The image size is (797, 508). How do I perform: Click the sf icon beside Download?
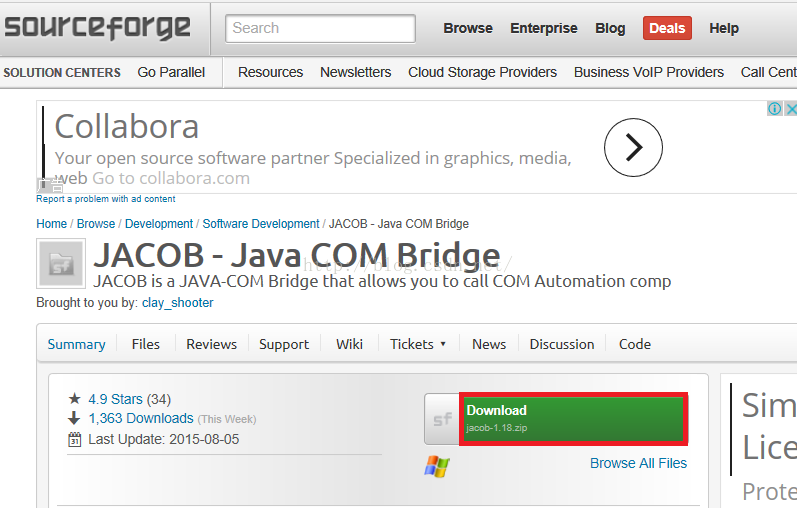click(x=442, y=419)
